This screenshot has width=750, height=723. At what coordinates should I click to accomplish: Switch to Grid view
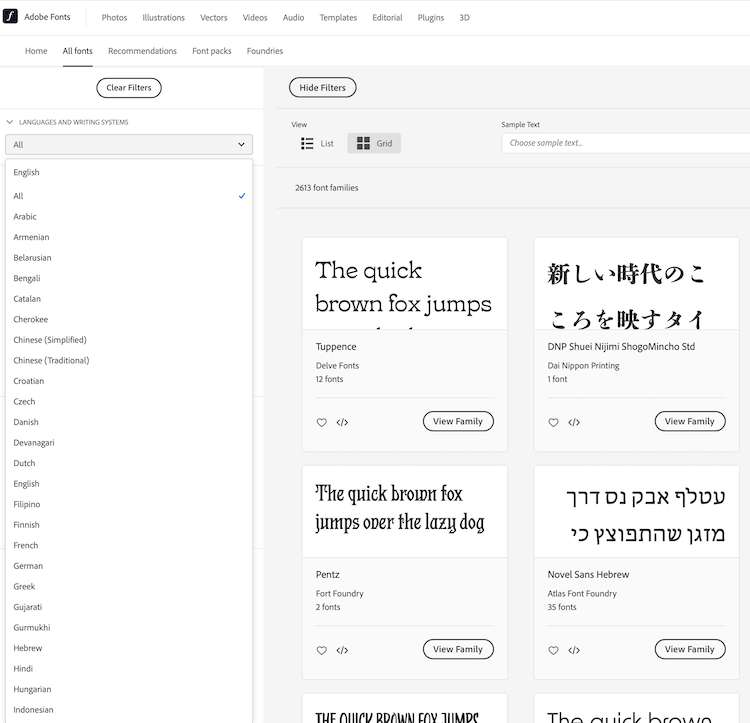point(374,143)
